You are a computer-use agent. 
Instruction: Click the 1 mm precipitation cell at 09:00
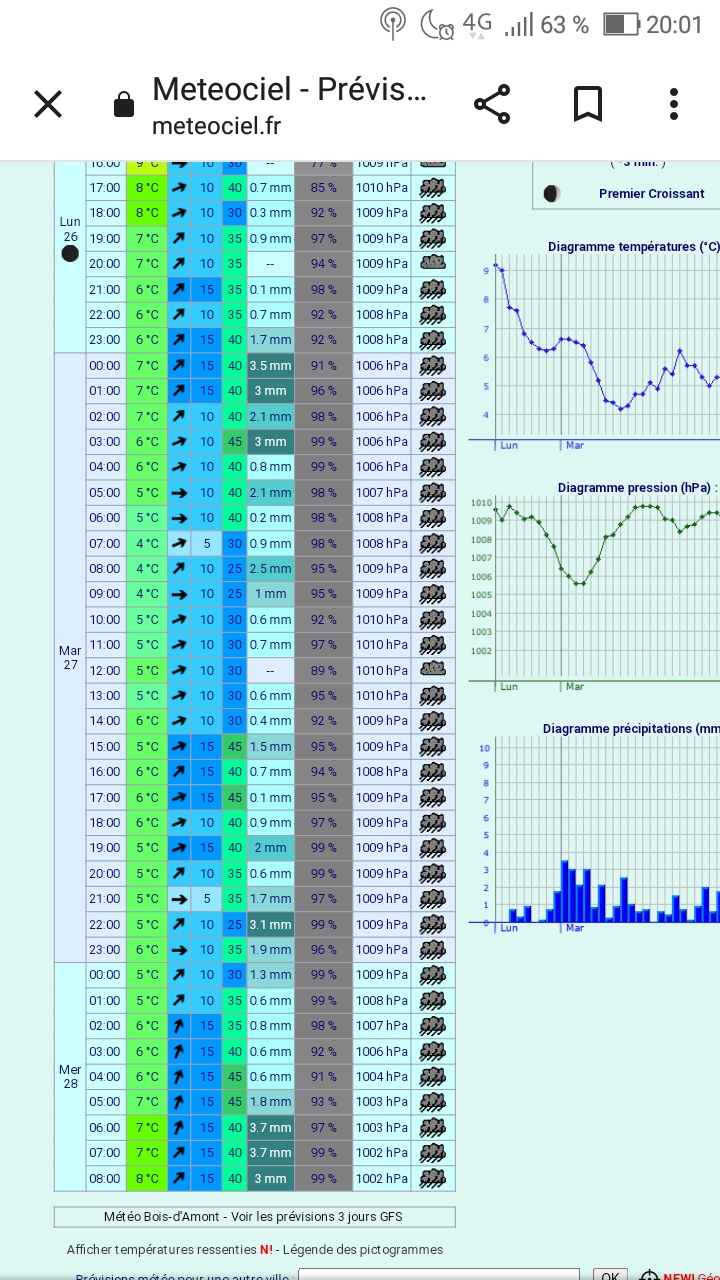click(270, 594)
